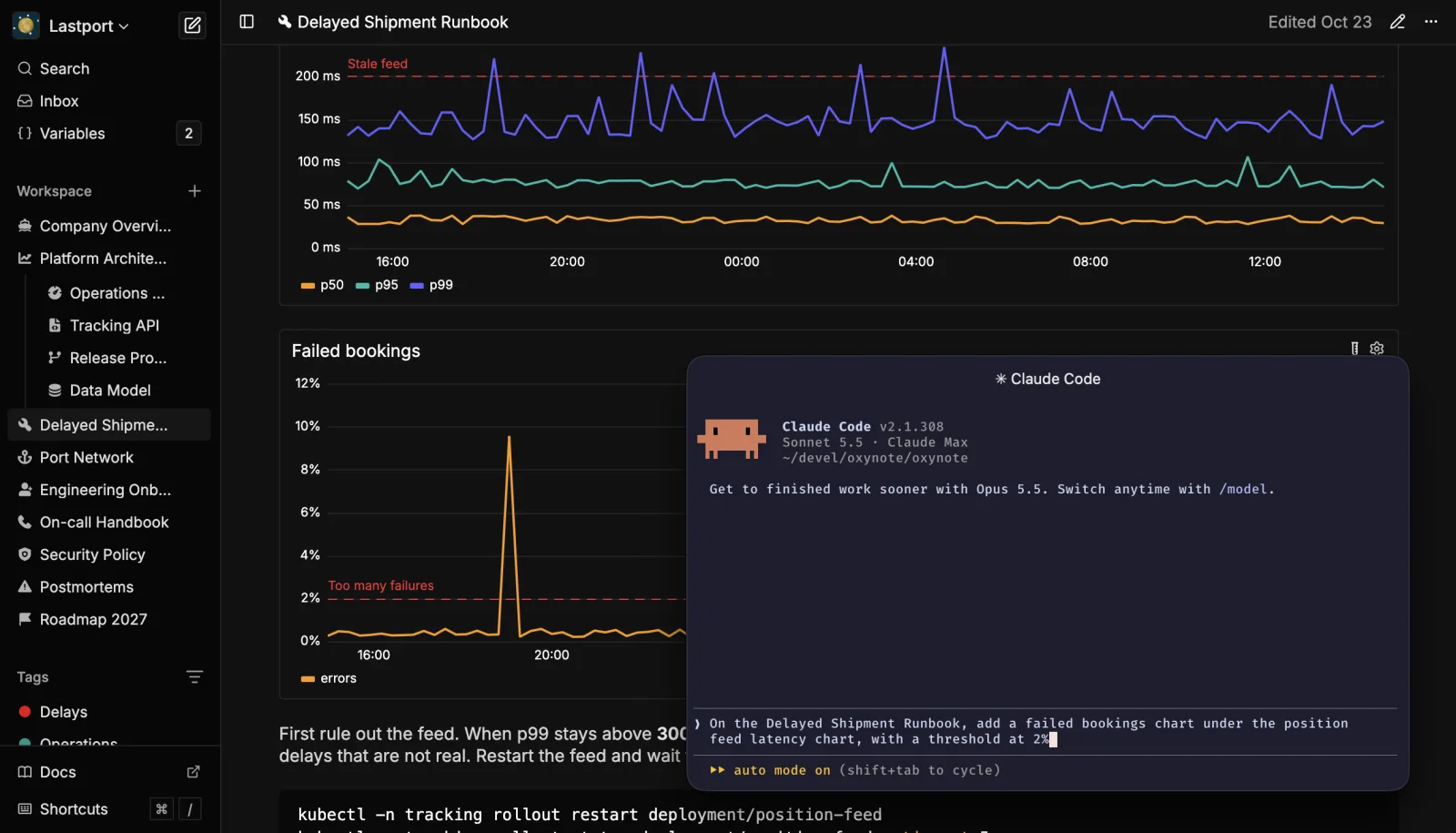The width and height of the screenshot is (1456, 833).
Task: Open the Failed bookings chart settings gear
Action: tap(1377, 348)
